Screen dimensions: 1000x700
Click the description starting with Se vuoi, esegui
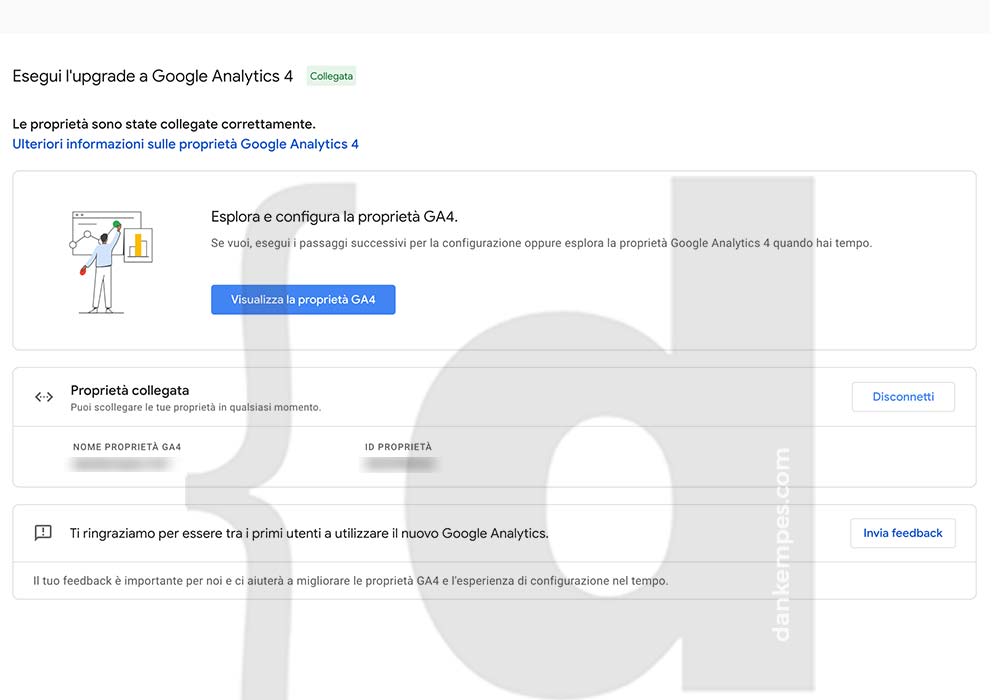coord(541,243)
